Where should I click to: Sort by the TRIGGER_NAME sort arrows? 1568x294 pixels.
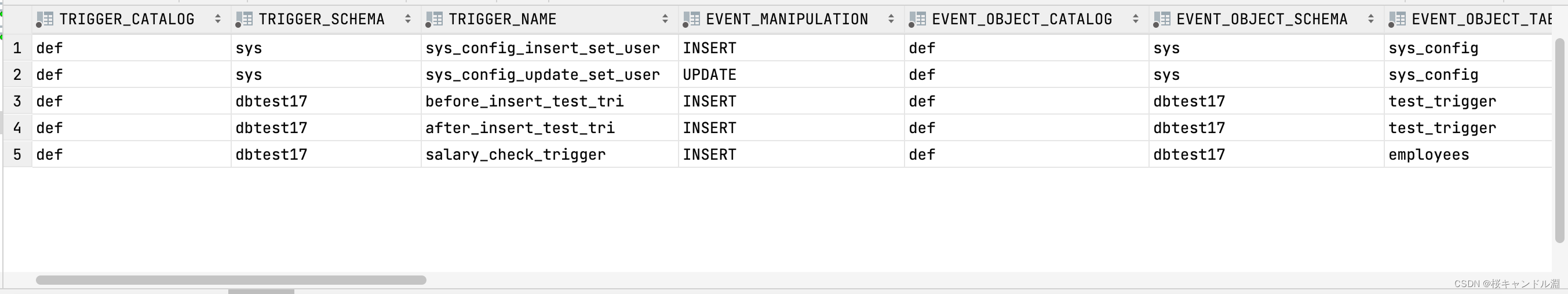[x=665, y=20]
